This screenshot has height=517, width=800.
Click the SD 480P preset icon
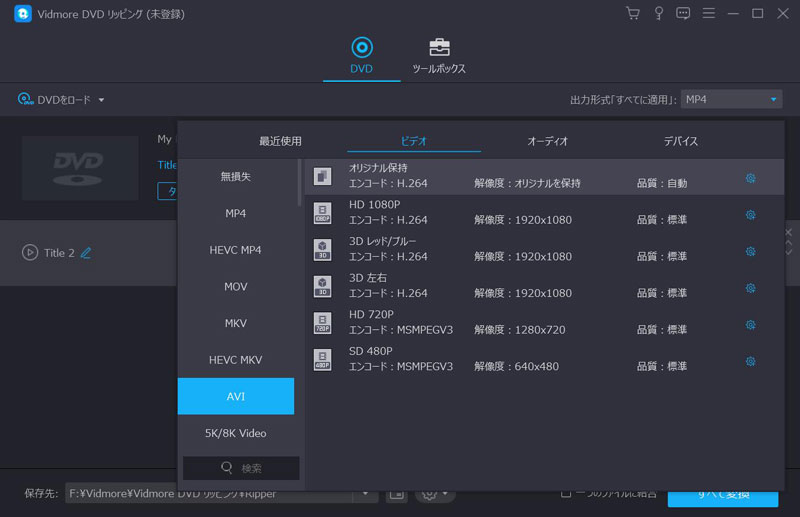click(x=322, y=360)
